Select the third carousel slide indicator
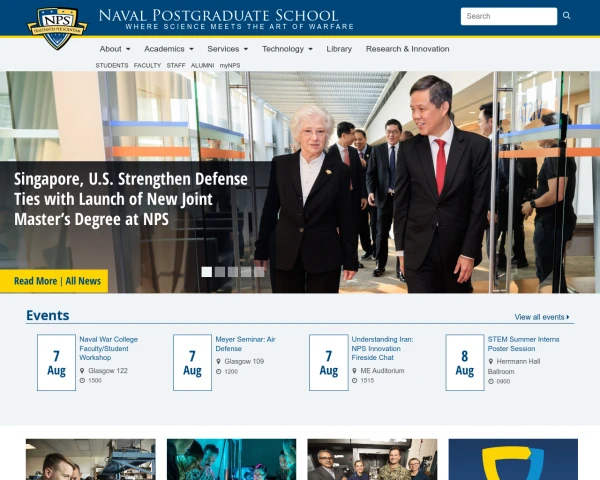 pyautogui.click(x=233, y=272)
